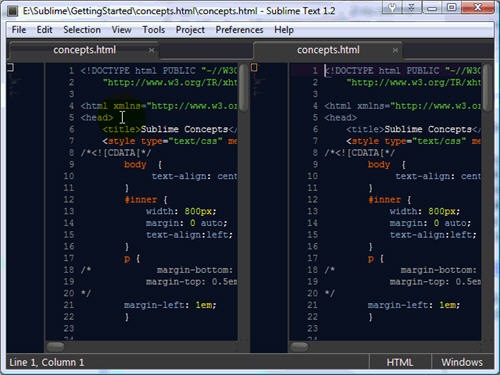Screen dimensions: 500x375
Task: Click the right pane horizontal scrollbar thumb
Action: point(299,347)
